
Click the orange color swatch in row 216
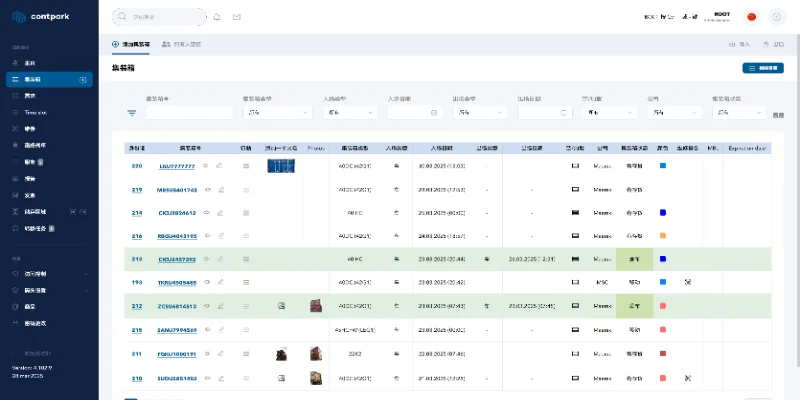[662, 236]
